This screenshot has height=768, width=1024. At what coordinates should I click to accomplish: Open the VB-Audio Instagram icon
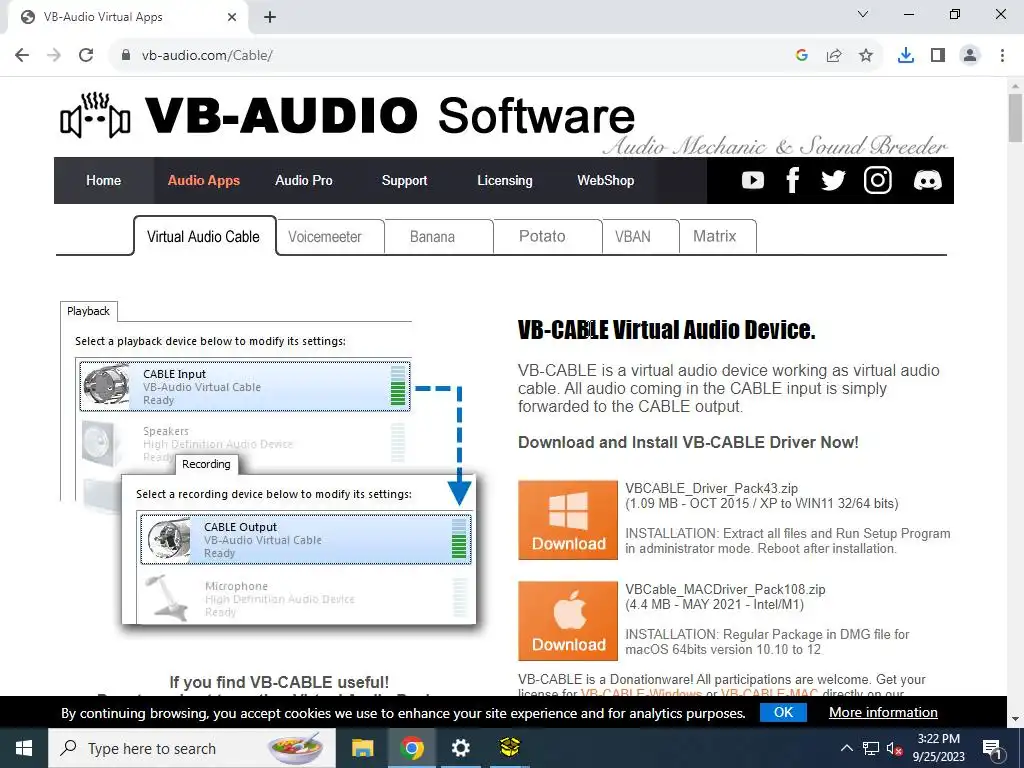click(878, 180)
